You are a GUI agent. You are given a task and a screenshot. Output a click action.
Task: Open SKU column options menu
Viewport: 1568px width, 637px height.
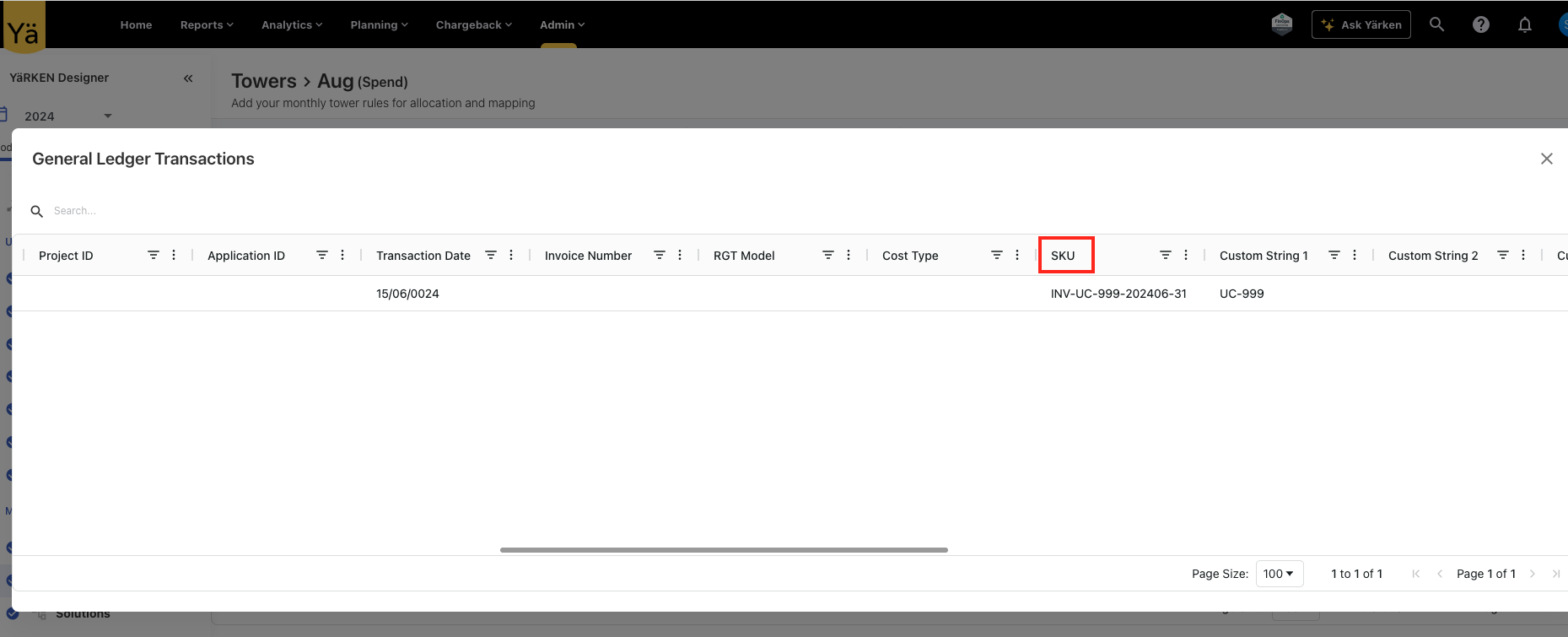coord(1186,255)
